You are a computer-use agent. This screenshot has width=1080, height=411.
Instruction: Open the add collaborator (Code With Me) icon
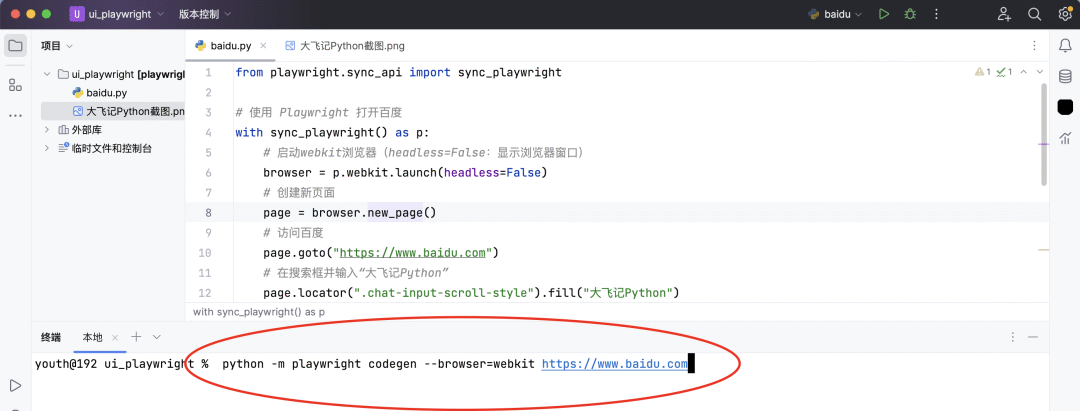tap(1004, 14)
